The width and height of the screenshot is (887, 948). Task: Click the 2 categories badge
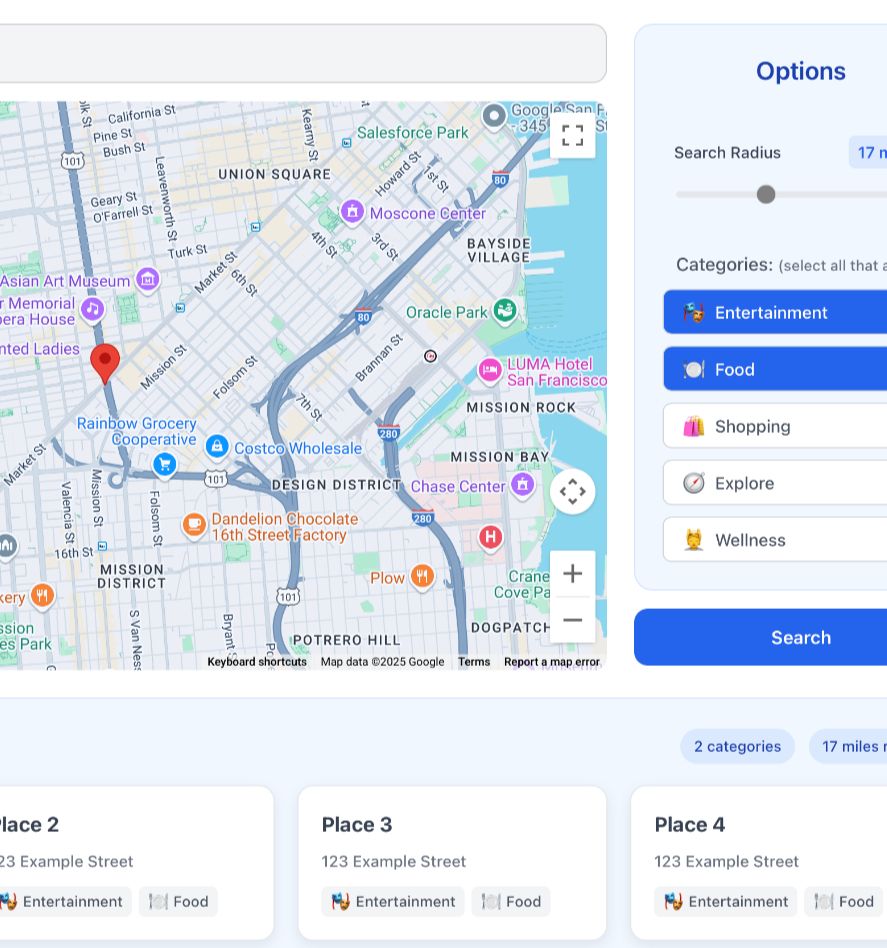pos(737,746)
